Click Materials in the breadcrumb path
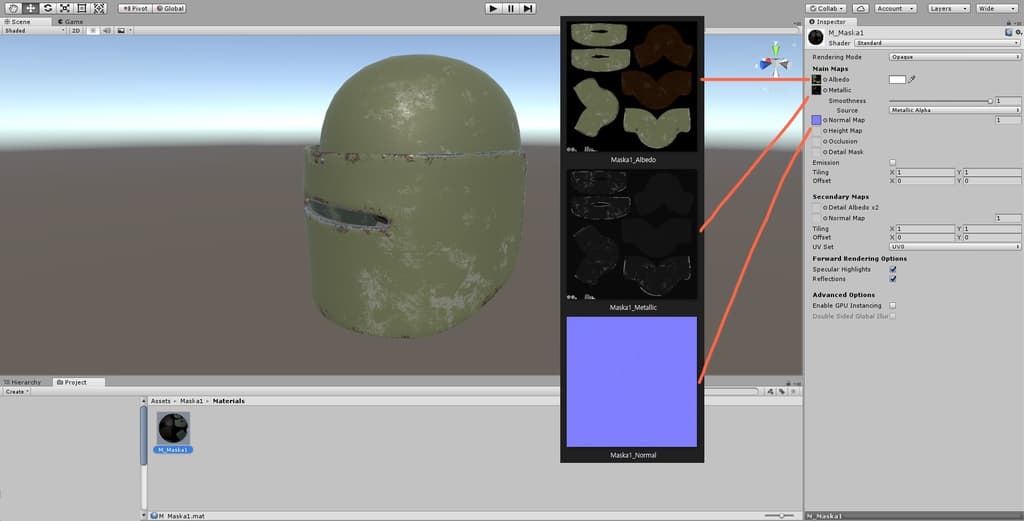1024x521 pixels. [229, 401]
